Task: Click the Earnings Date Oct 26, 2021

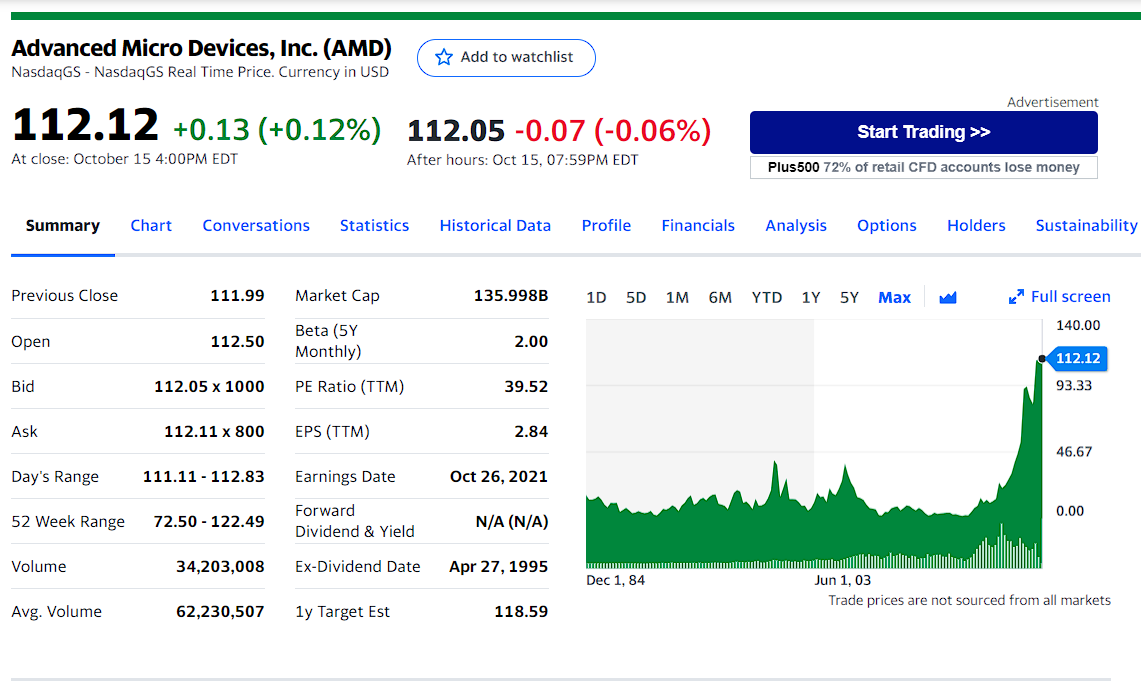Action: click(498, 477)
